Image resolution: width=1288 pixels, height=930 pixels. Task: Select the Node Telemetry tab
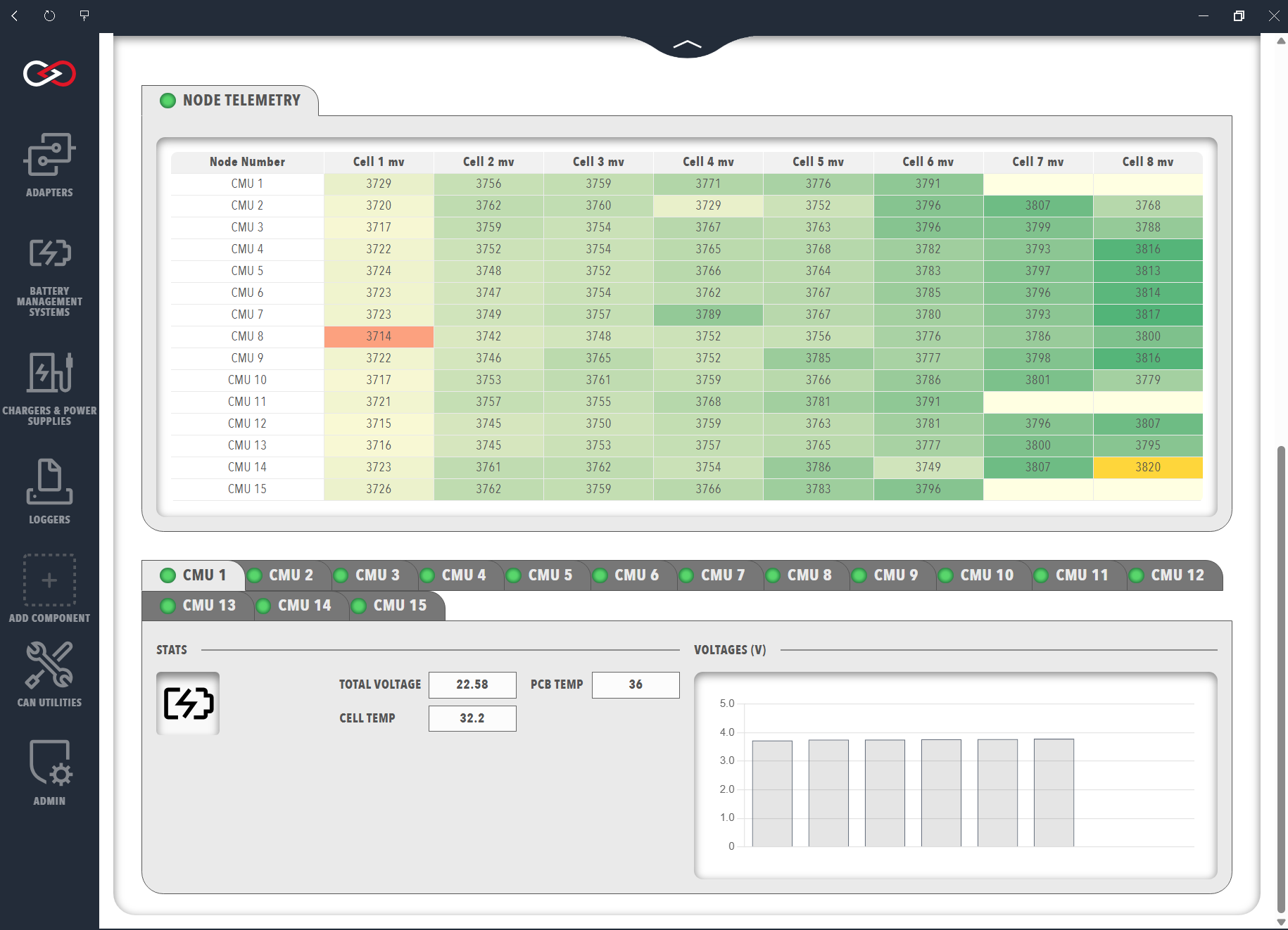(x=230, y=101)
